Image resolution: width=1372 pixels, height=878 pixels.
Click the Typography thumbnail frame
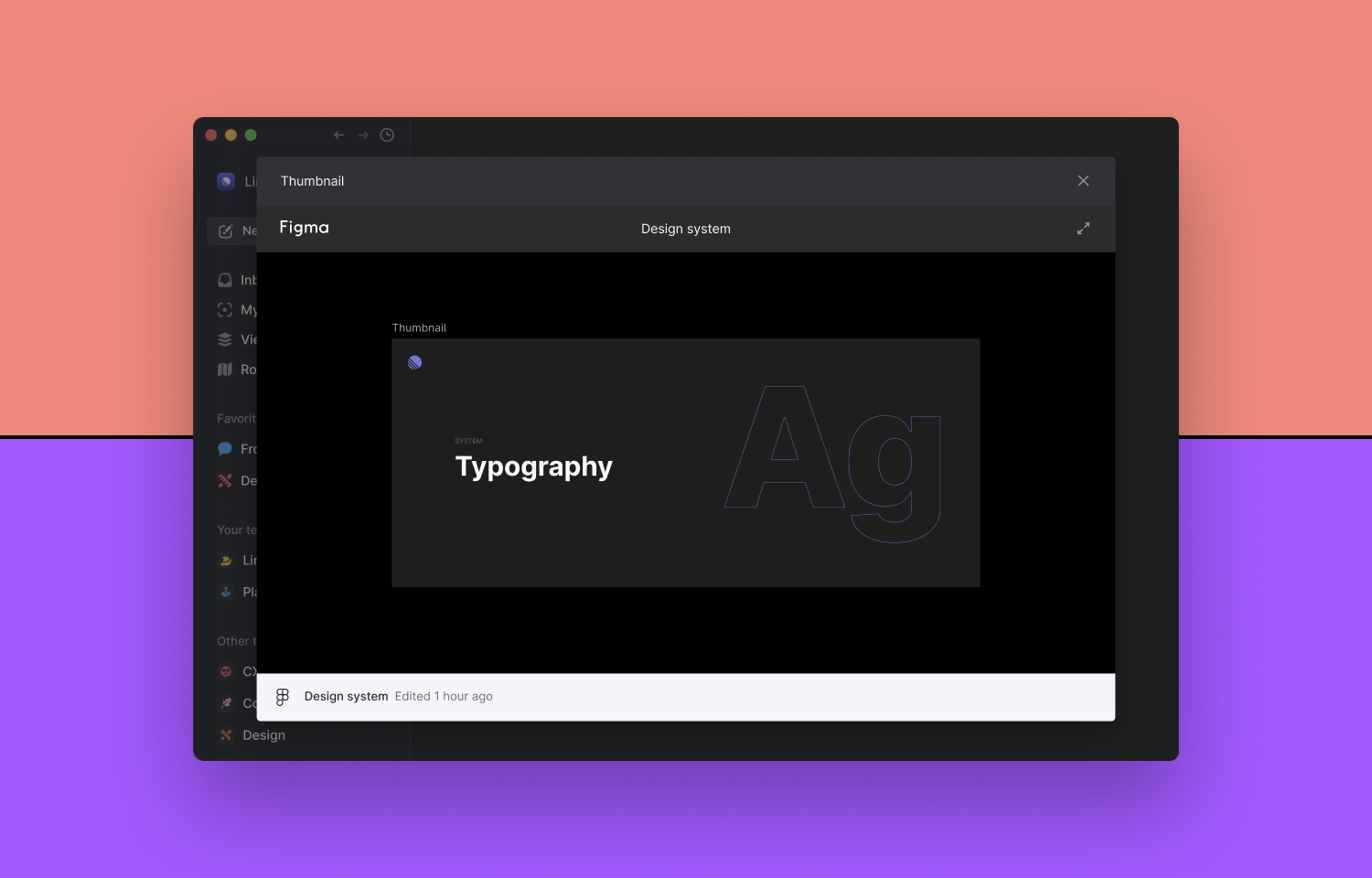tap(686, 463)
